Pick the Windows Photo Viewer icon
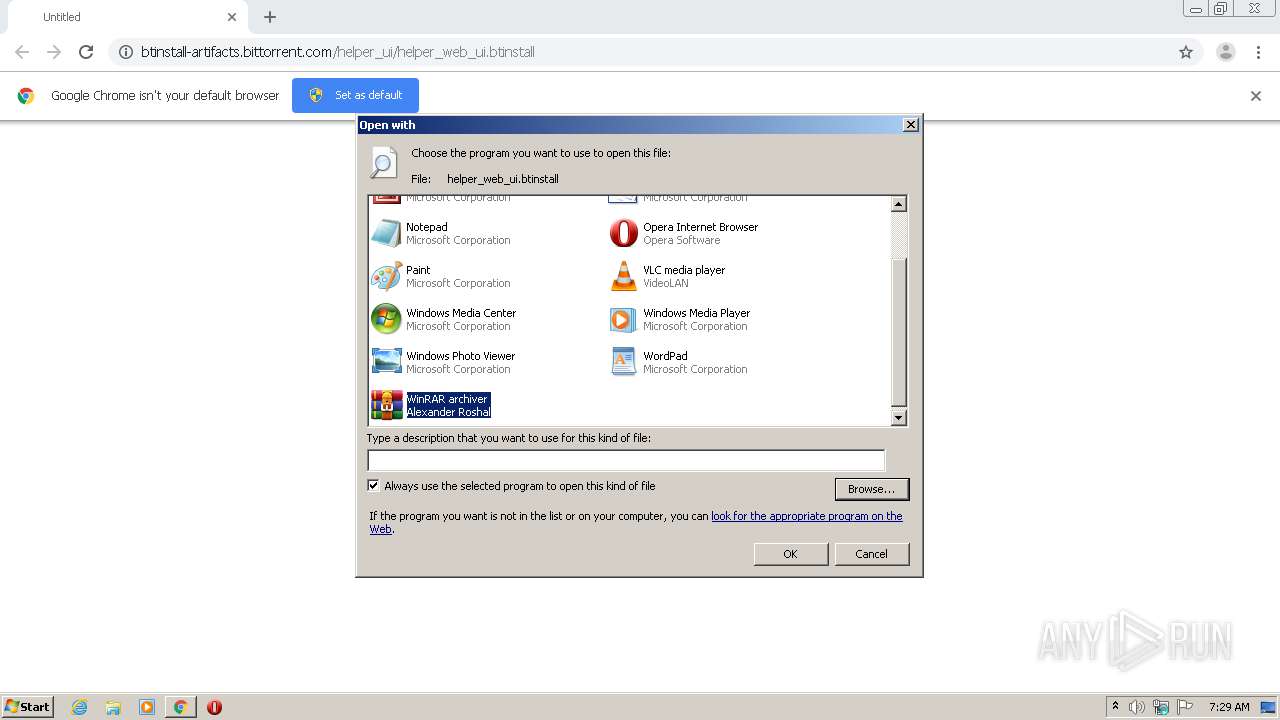1280x720 pixels. [386, 362]
